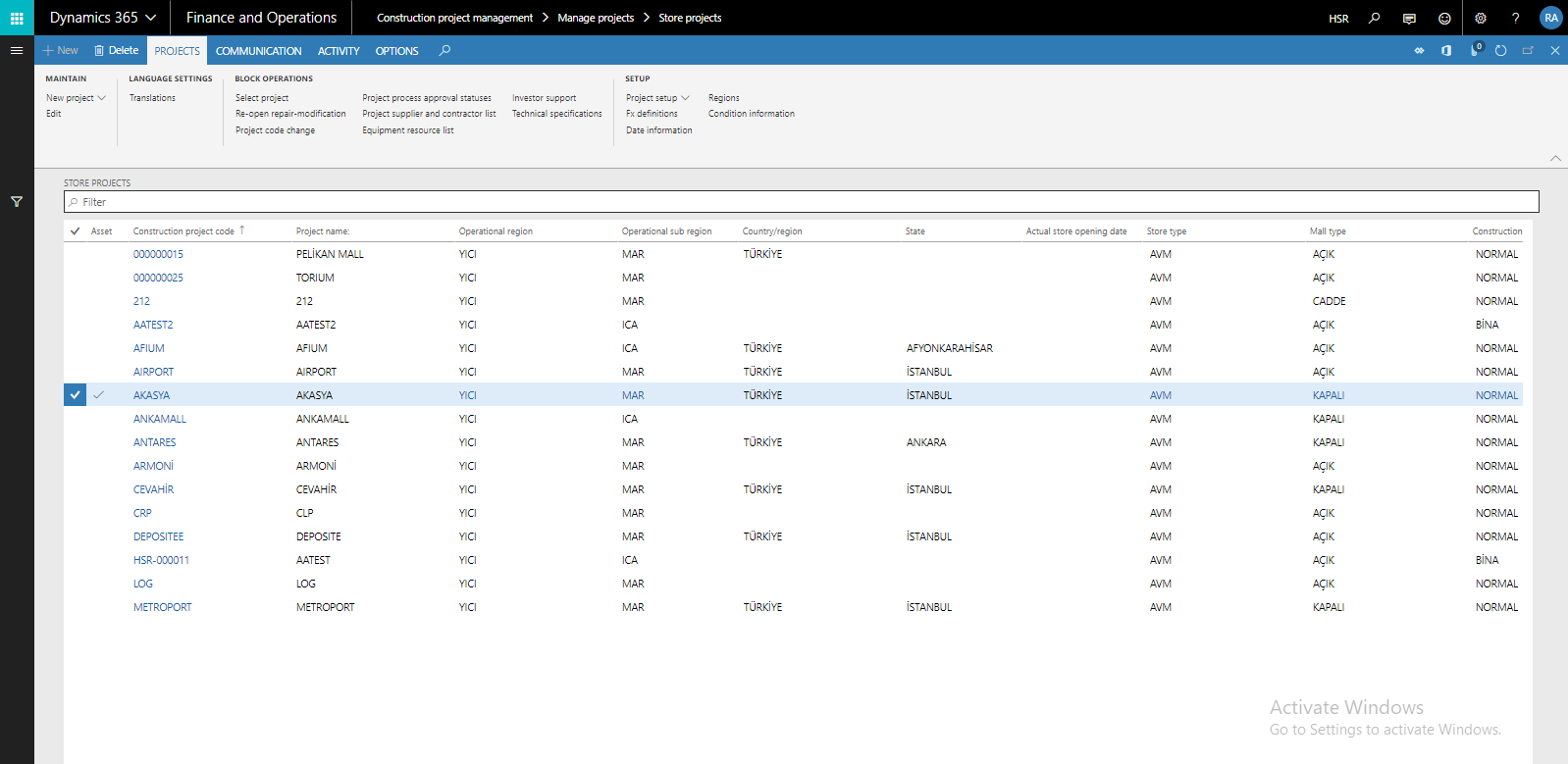Click the feedback smiley icon
The height and width of the screenshot is (764, 1568).
click(x=1444, y=18)
